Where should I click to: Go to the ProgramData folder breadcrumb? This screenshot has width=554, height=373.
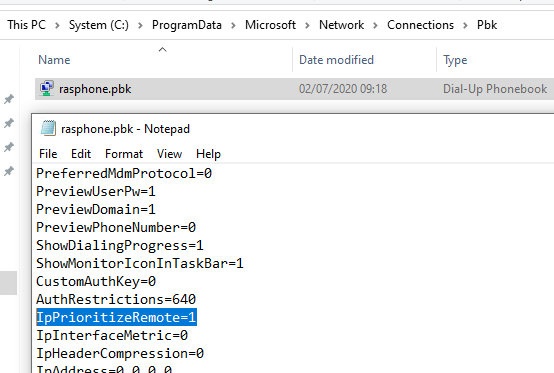click(x=187, y=25)
